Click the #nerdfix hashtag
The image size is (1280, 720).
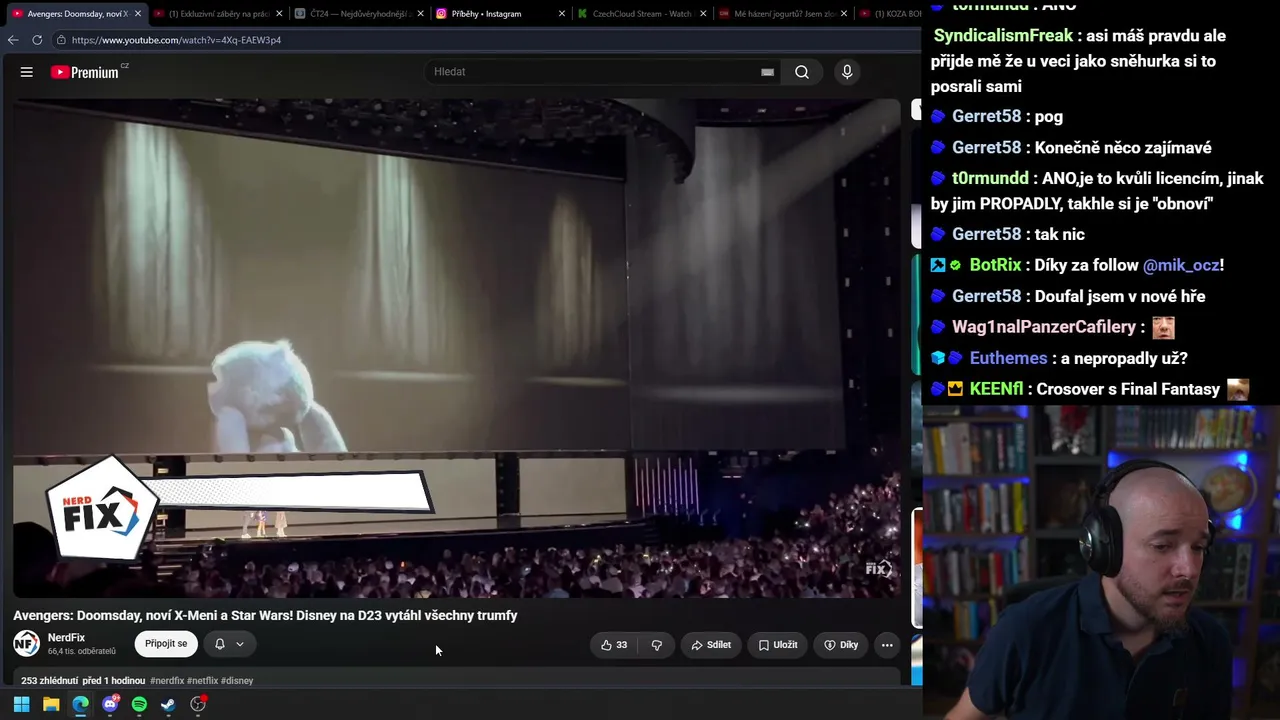click(167, 681)
